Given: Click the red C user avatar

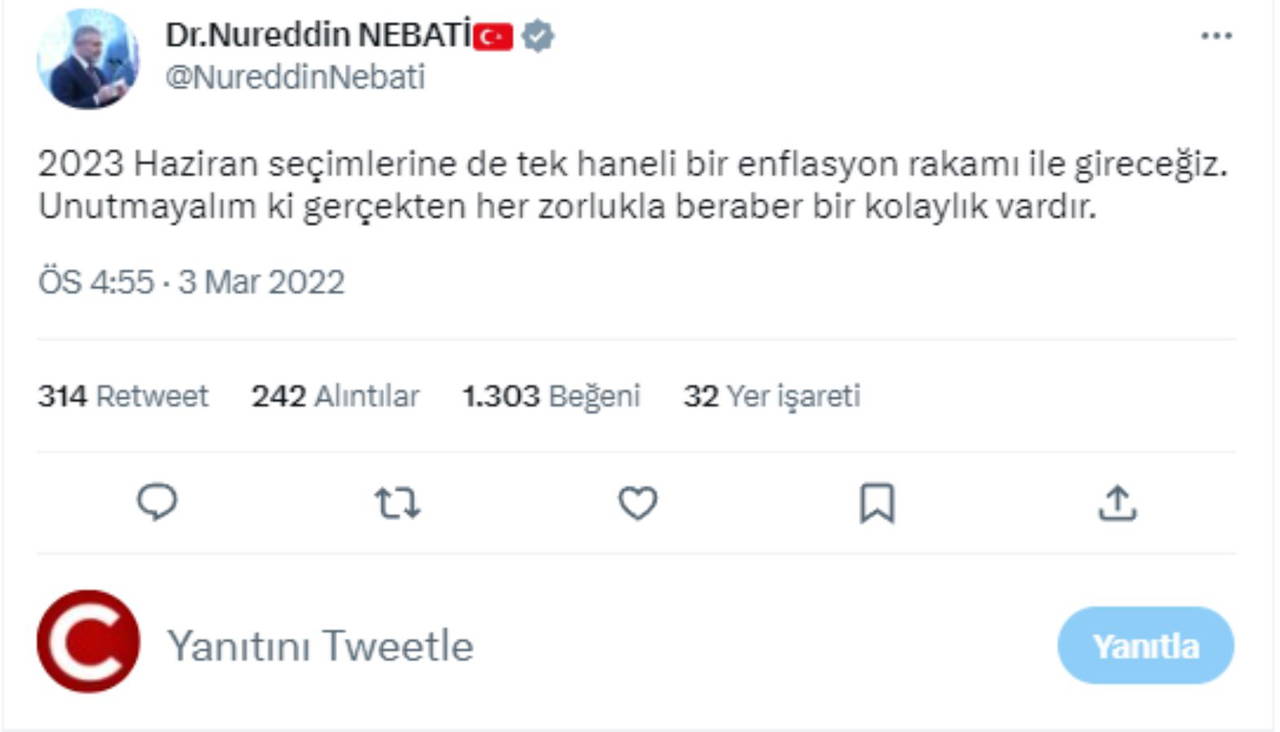Looking at the screenshot, I should click(x=88, y=642).
